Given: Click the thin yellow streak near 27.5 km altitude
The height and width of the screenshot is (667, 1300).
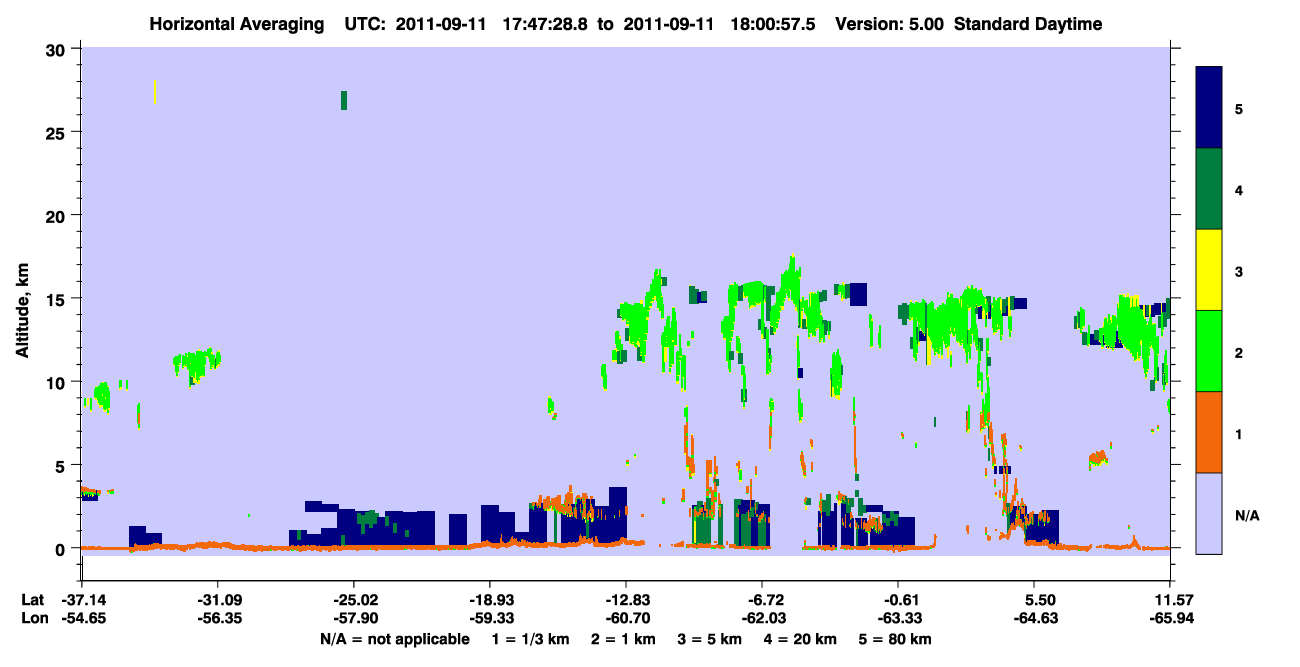Looking at the screenshot, I should click(x=154, y=91).
